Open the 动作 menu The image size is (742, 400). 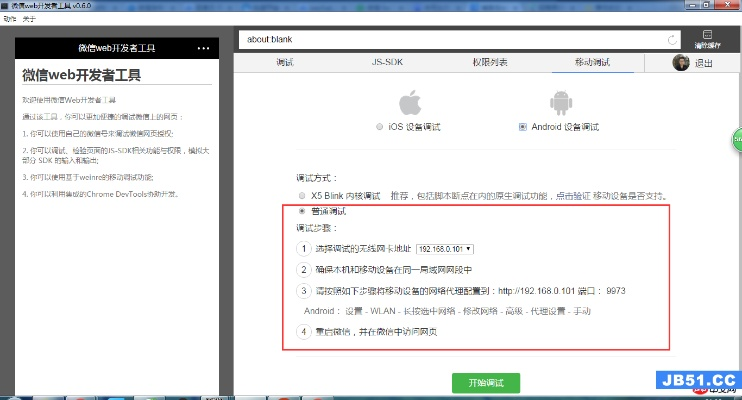pos(10,17)
